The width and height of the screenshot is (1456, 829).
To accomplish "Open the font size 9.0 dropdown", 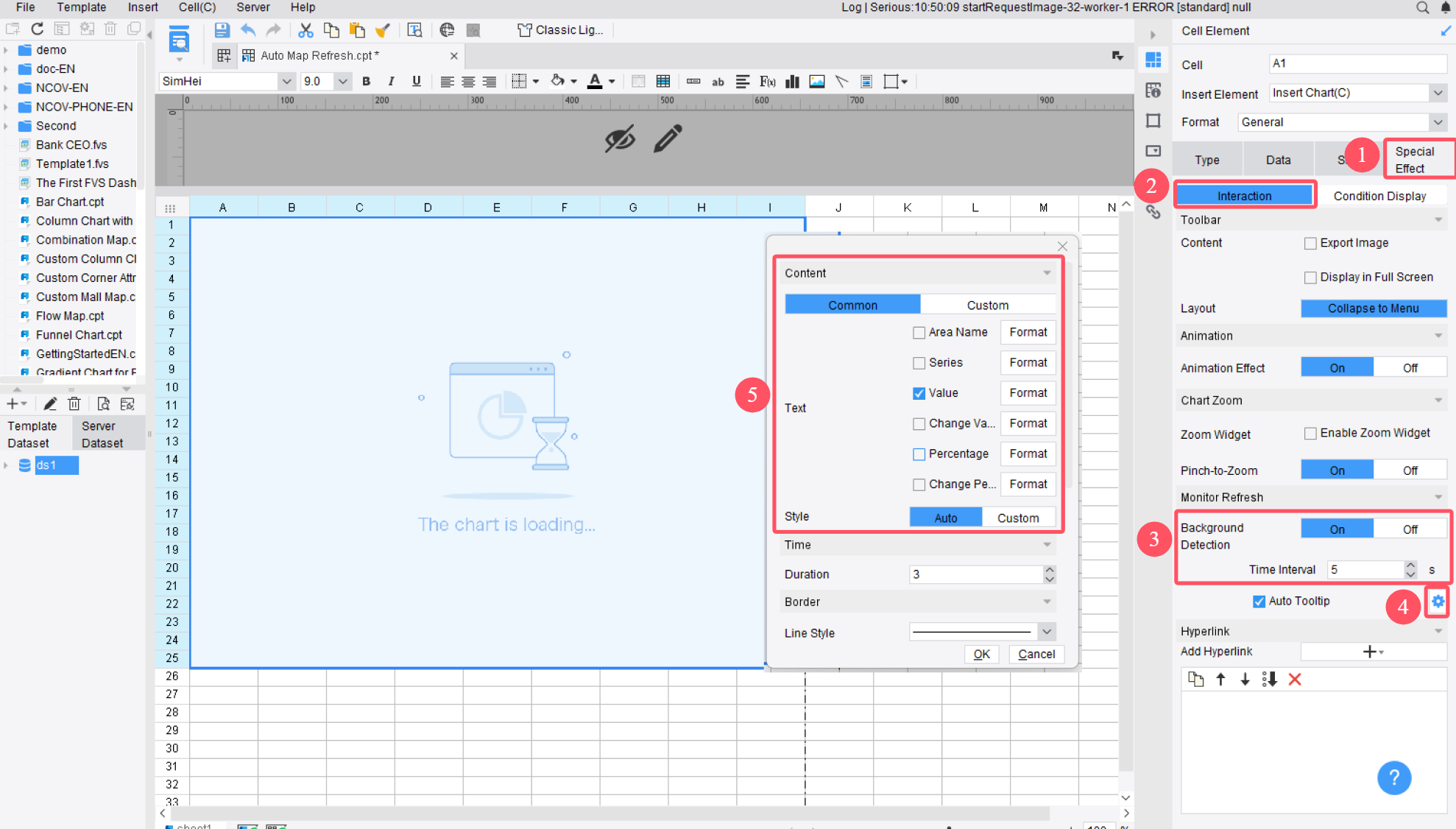I will pyautogui.click(x=342, y=82).
